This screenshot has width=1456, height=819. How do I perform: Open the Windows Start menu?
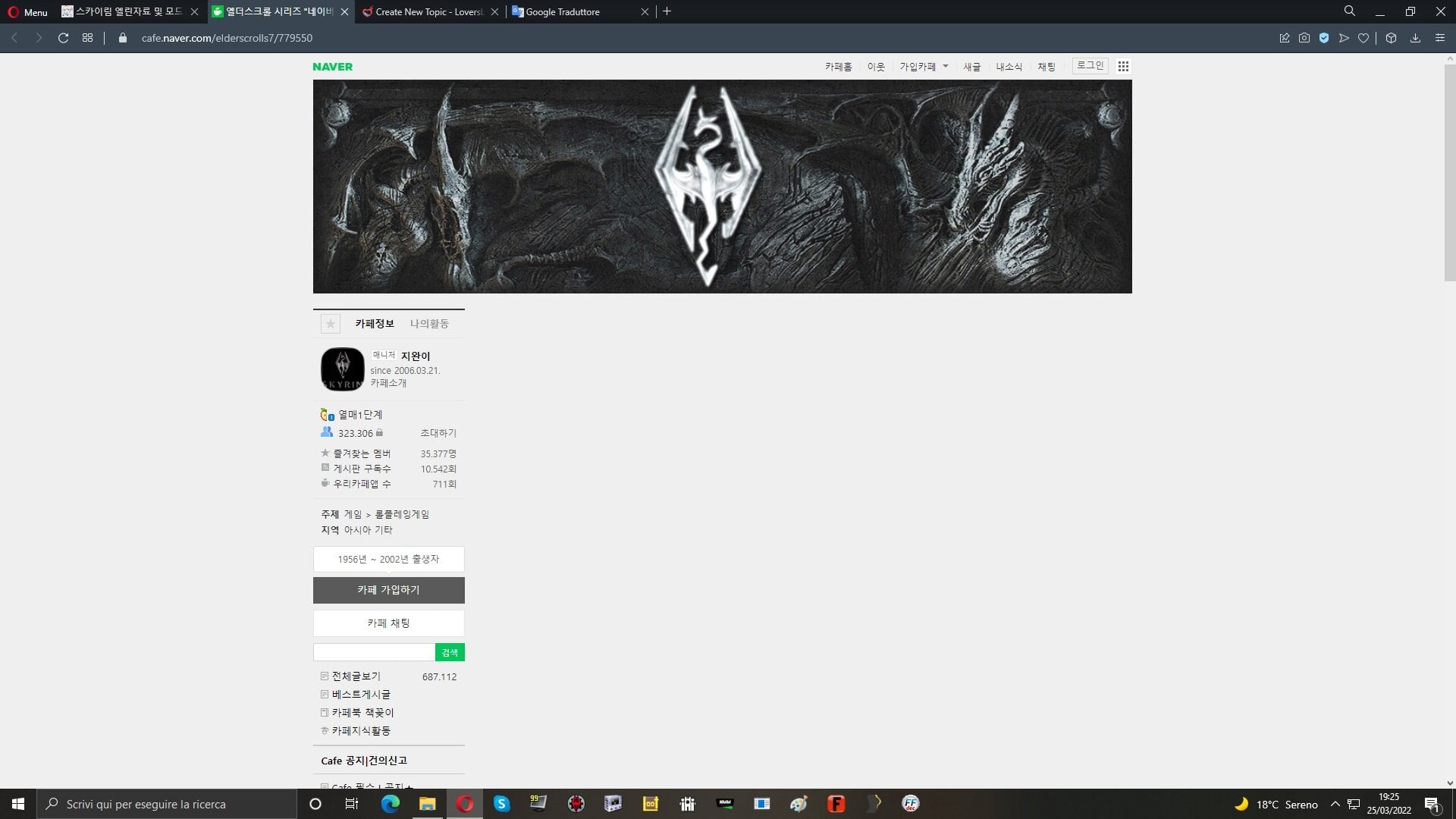18,804
